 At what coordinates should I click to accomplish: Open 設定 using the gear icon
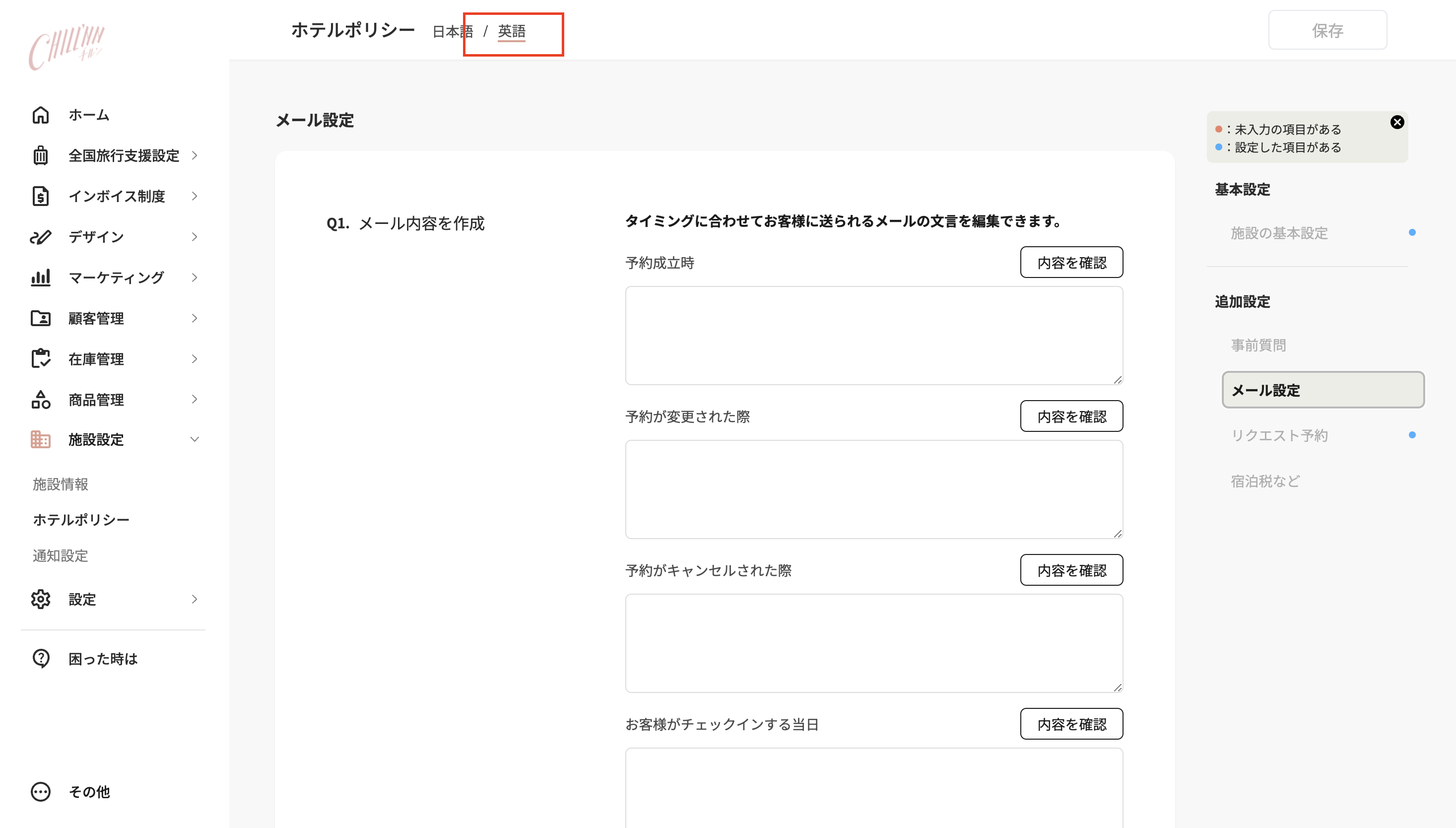tap(40, 599)
